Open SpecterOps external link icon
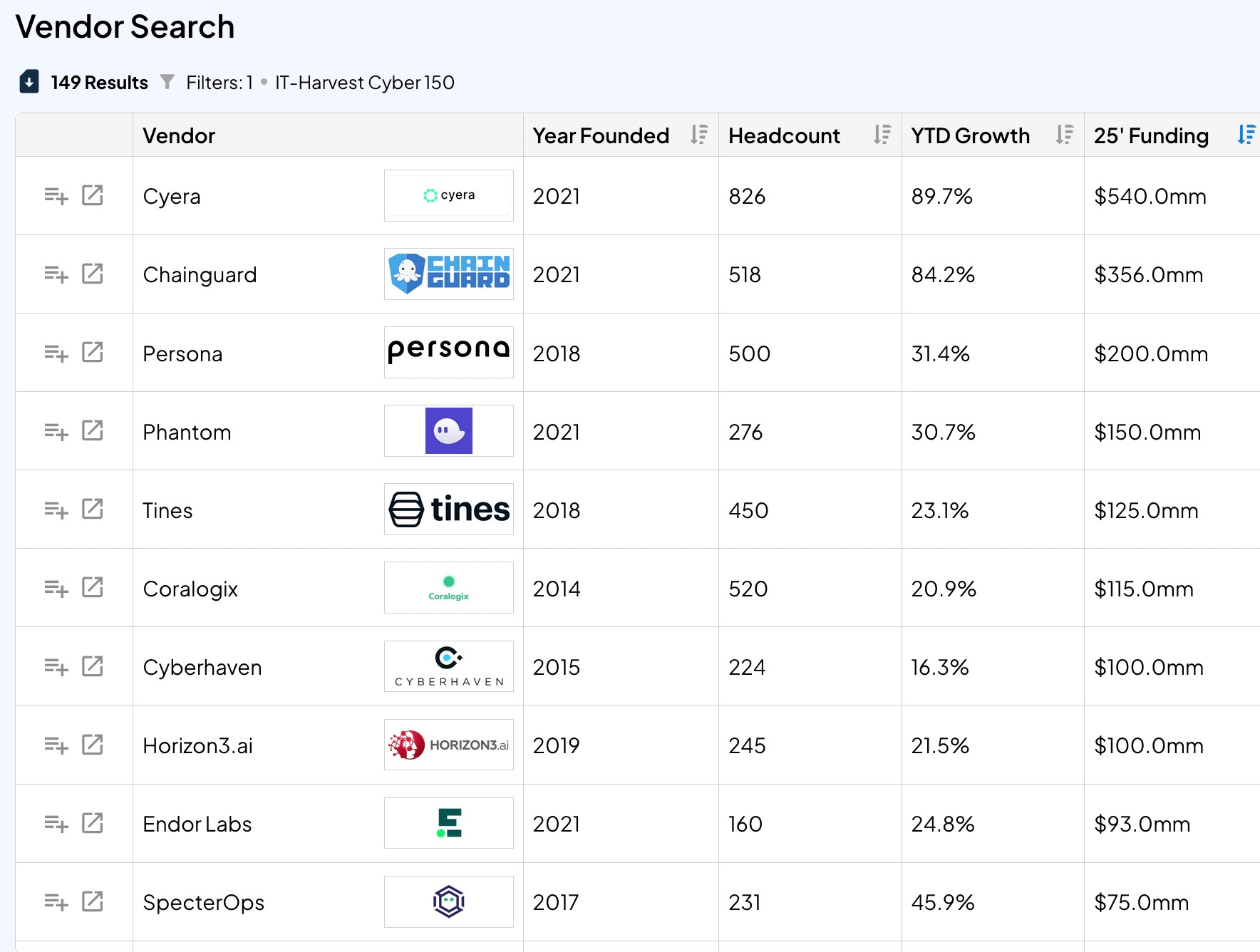Image resolution: width=1260 pixels, height=952 pixels. click(x=93, y=901)
